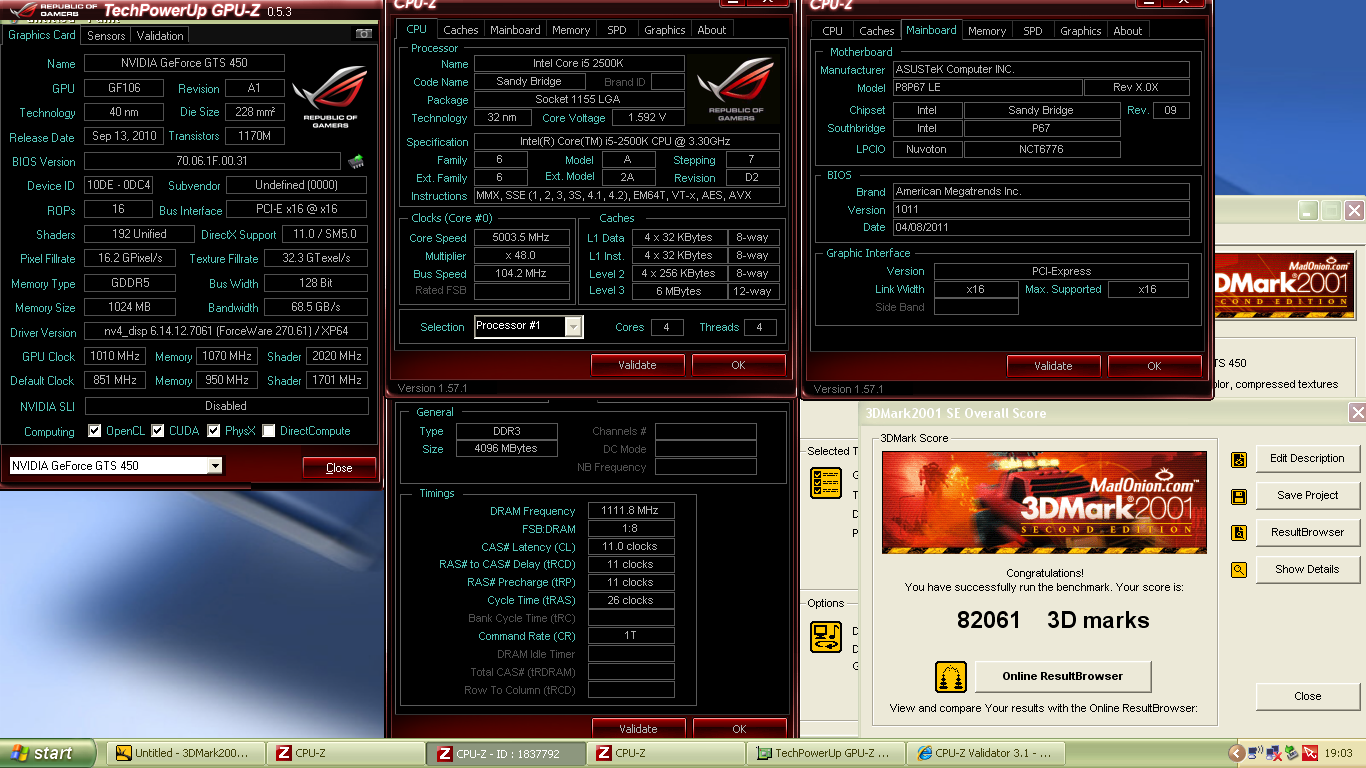
Task: Click the Edit Description document icon
Action: pos(1239,460)
